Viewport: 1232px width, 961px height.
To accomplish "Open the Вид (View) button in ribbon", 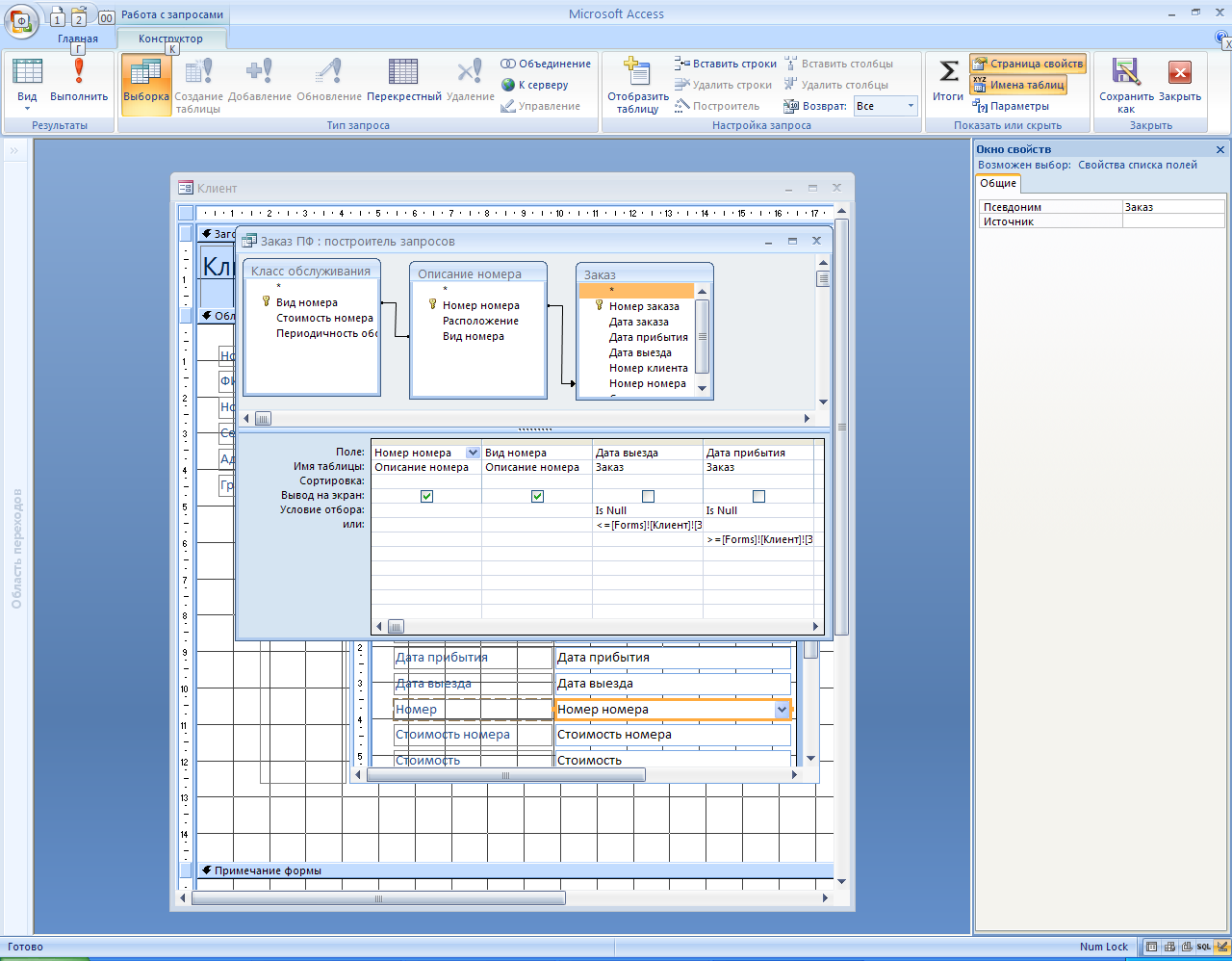I will (27, 84).
